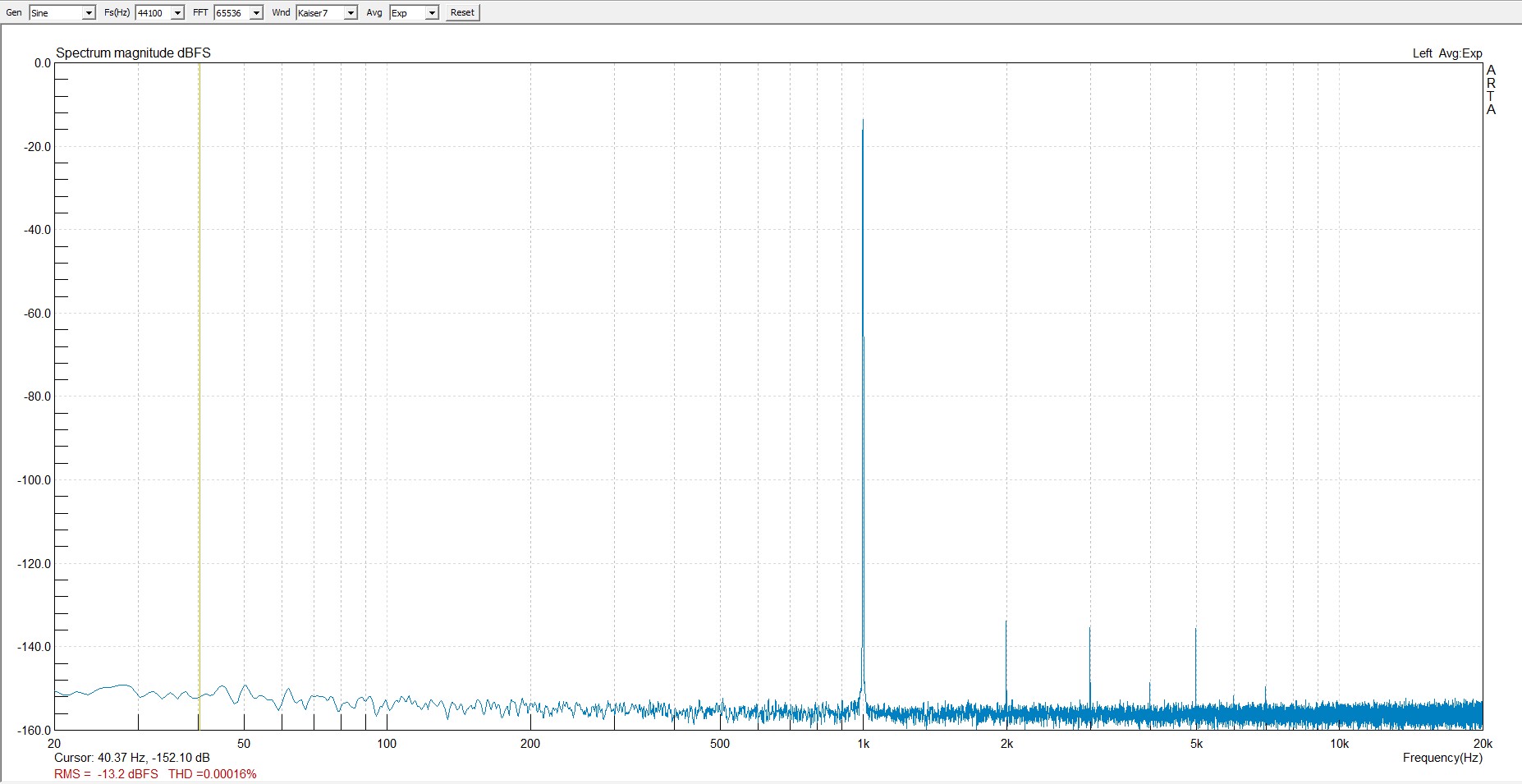Open the FFT size dropdown

click(238, 13)
